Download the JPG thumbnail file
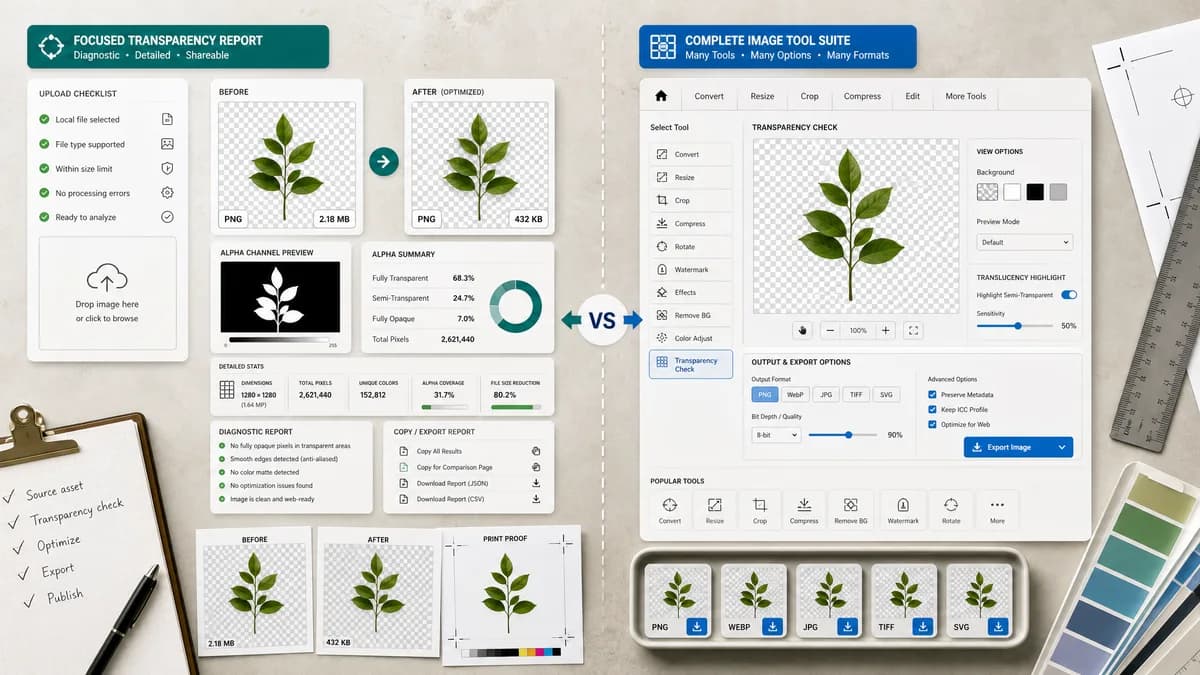 pos(847,627)
